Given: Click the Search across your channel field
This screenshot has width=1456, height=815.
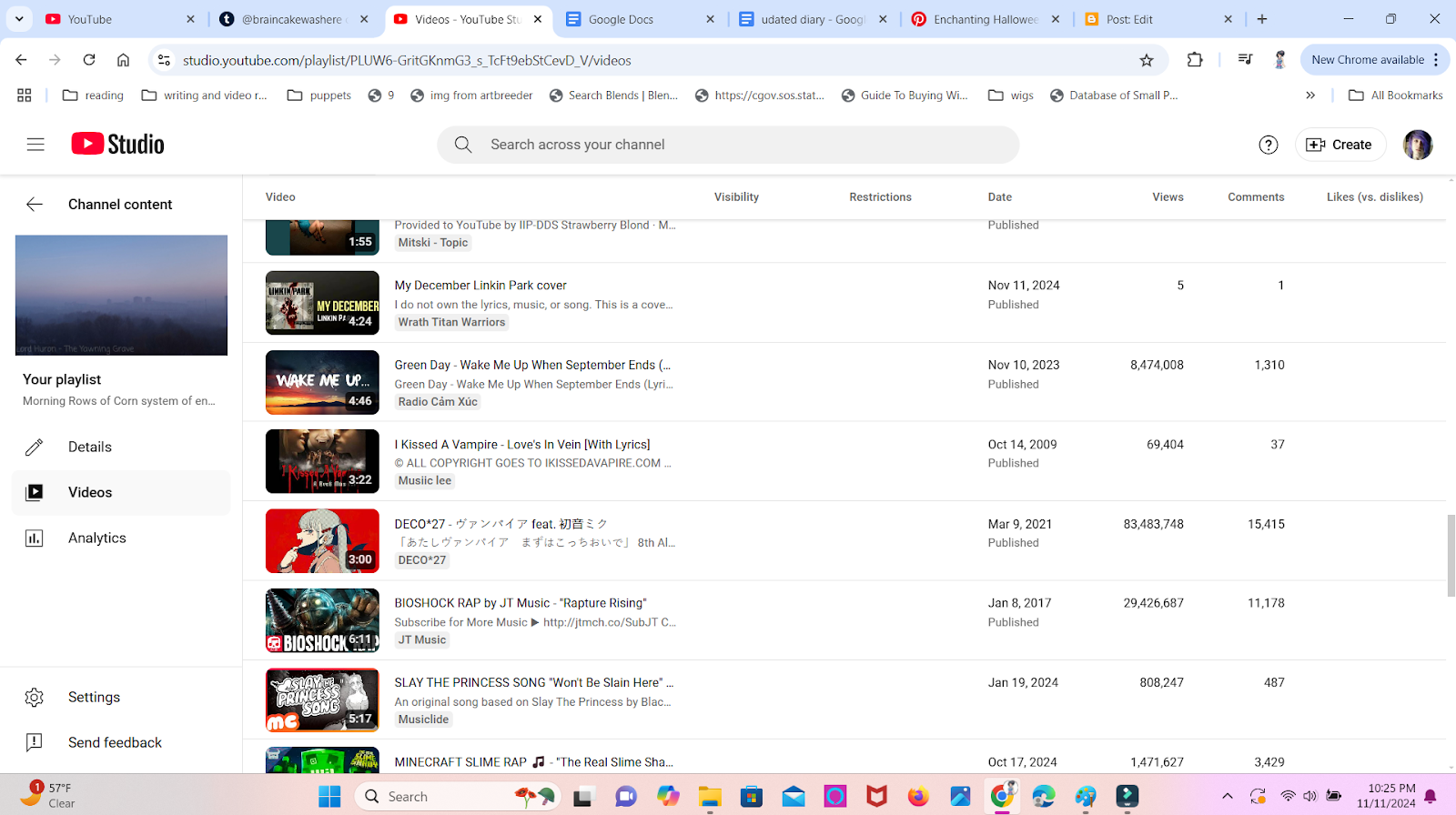Looking at the screenshot, I should pos(728,145).
